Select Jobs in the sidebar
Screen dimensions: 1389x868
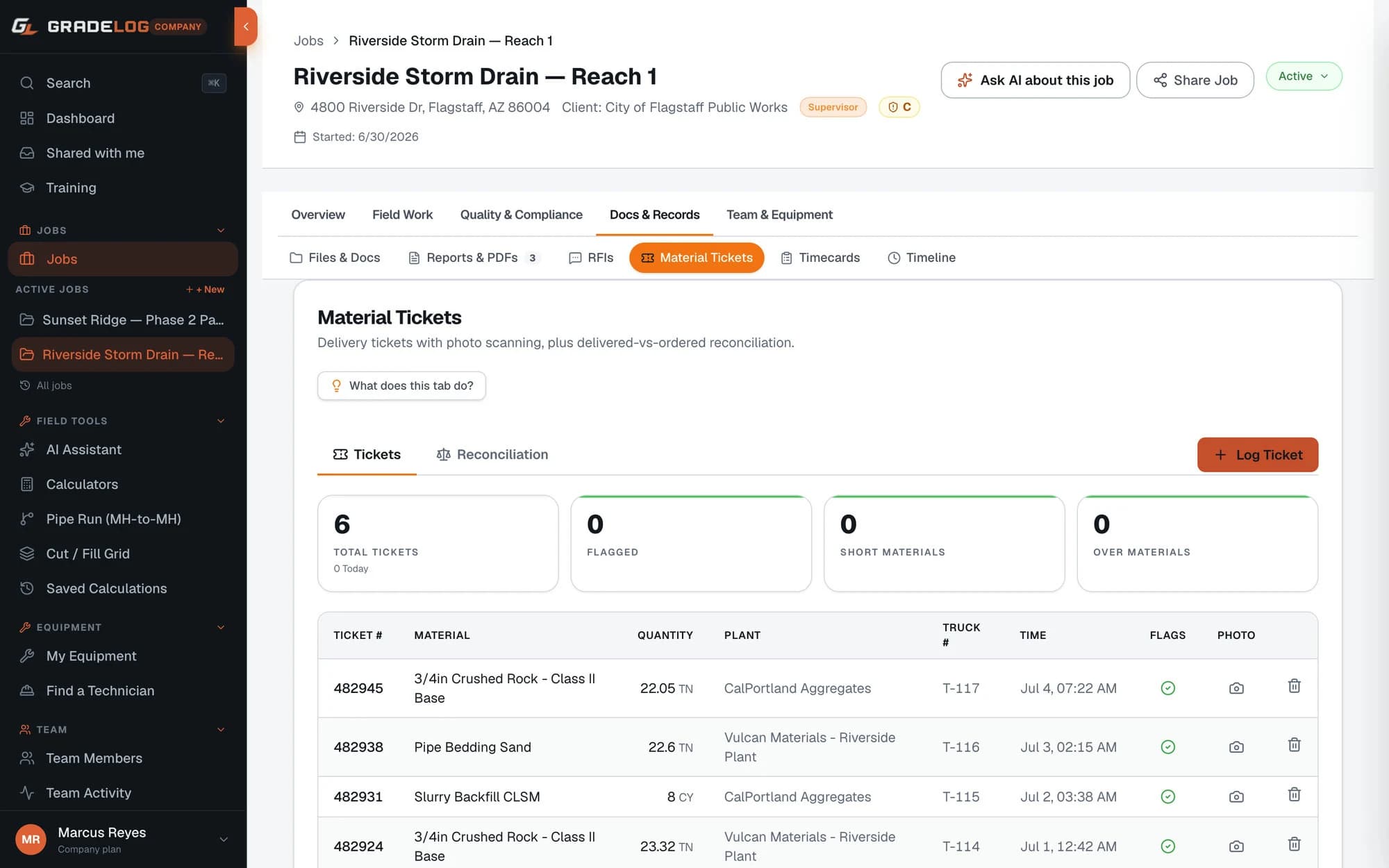[x=123, y=259]
